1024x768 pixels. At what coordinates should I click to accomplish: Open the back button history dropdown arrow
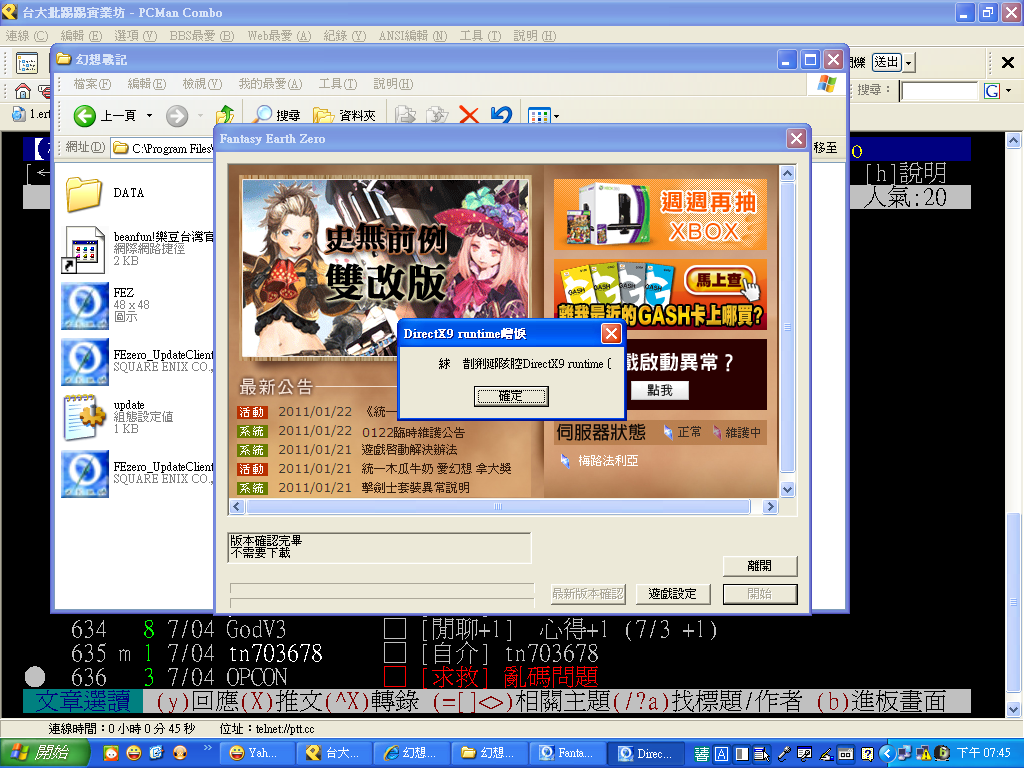[x=150, y=116]
